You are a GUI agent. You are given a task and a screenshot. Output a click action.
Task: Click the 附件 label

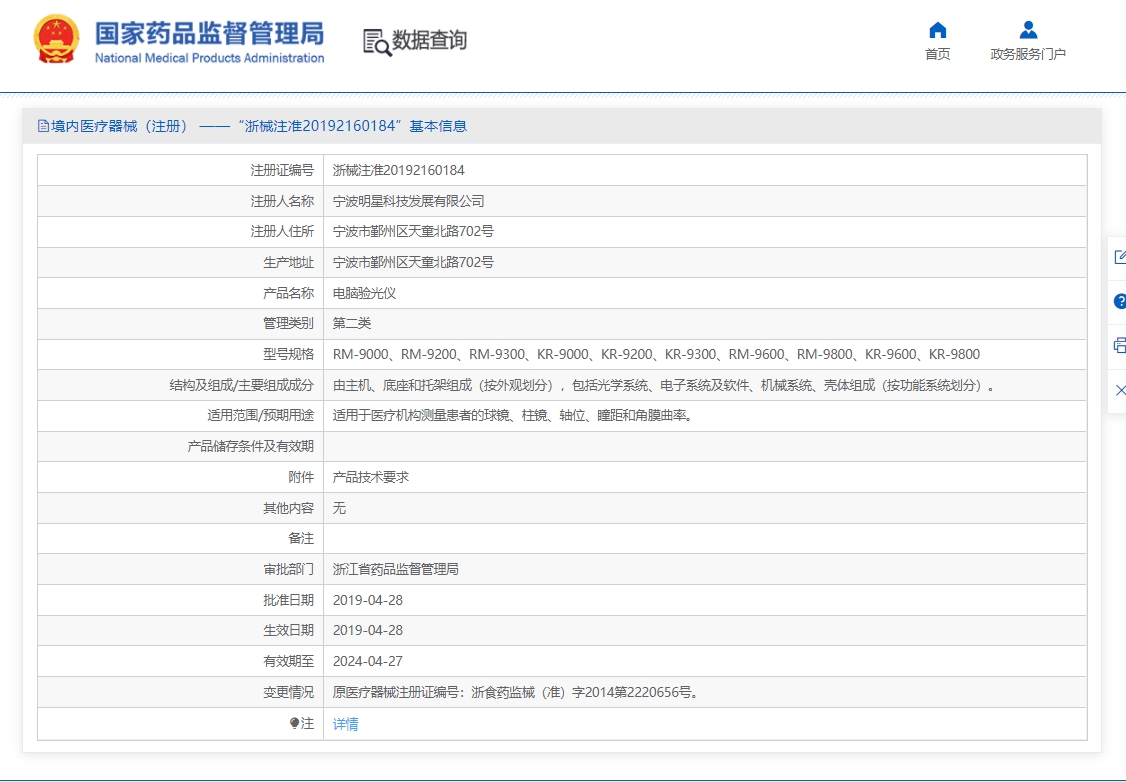click(x=302, y=477)
